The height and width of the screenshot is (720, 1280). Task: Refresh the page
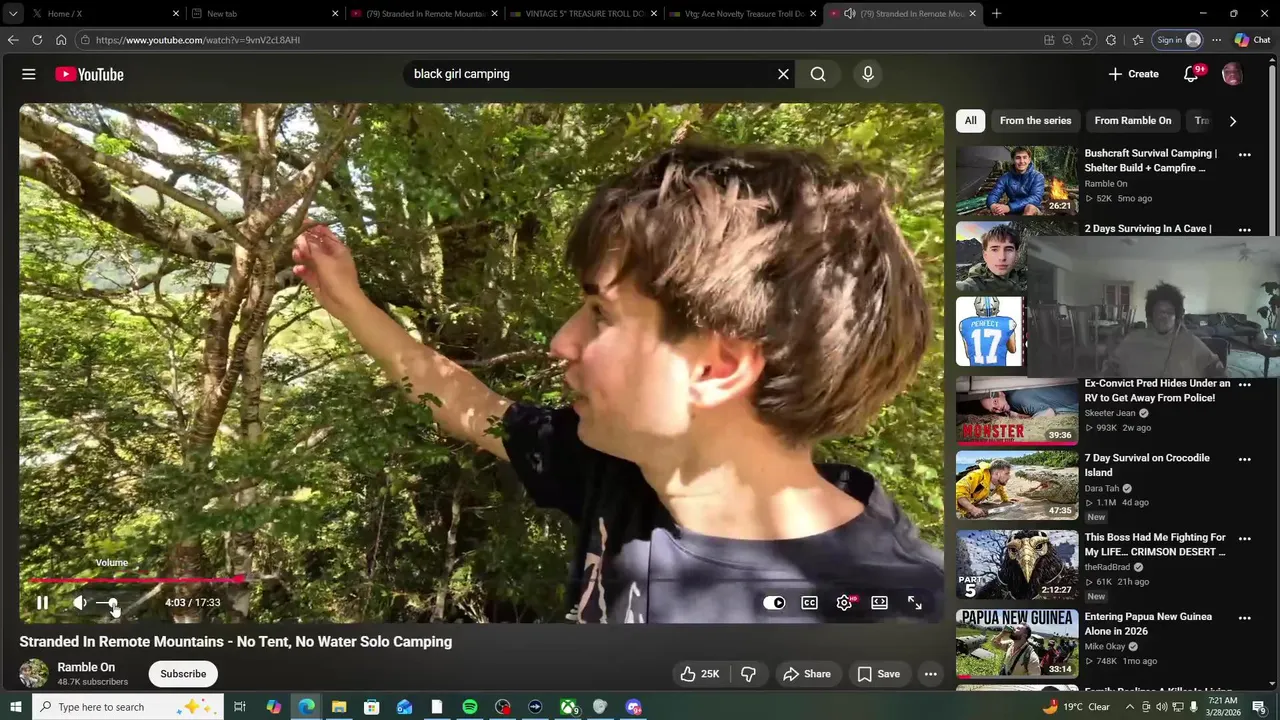click(37, 40)
